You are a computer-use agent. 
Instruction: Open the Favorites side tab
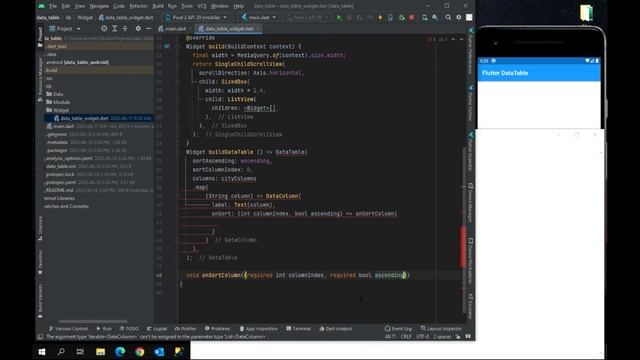coord(40,261)
